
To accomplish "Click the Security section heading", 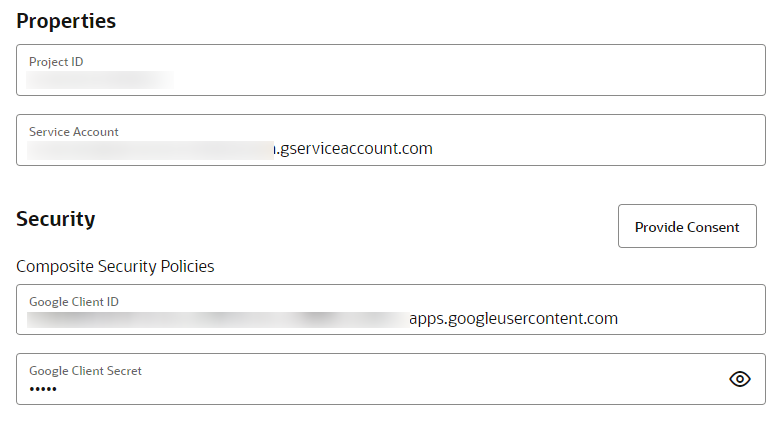I will [56, 219].
